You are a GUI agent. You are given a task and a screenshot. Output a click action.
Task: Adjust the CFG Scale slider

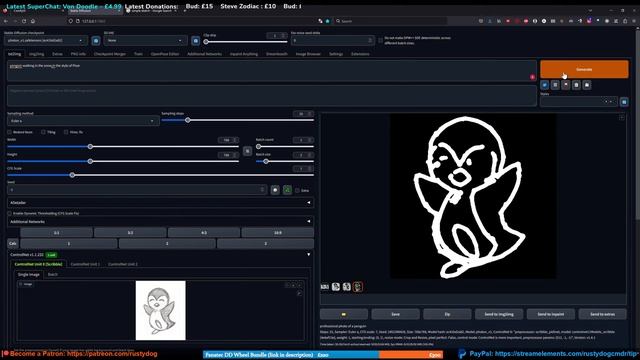pyautogui.click(x=160, y=175)
